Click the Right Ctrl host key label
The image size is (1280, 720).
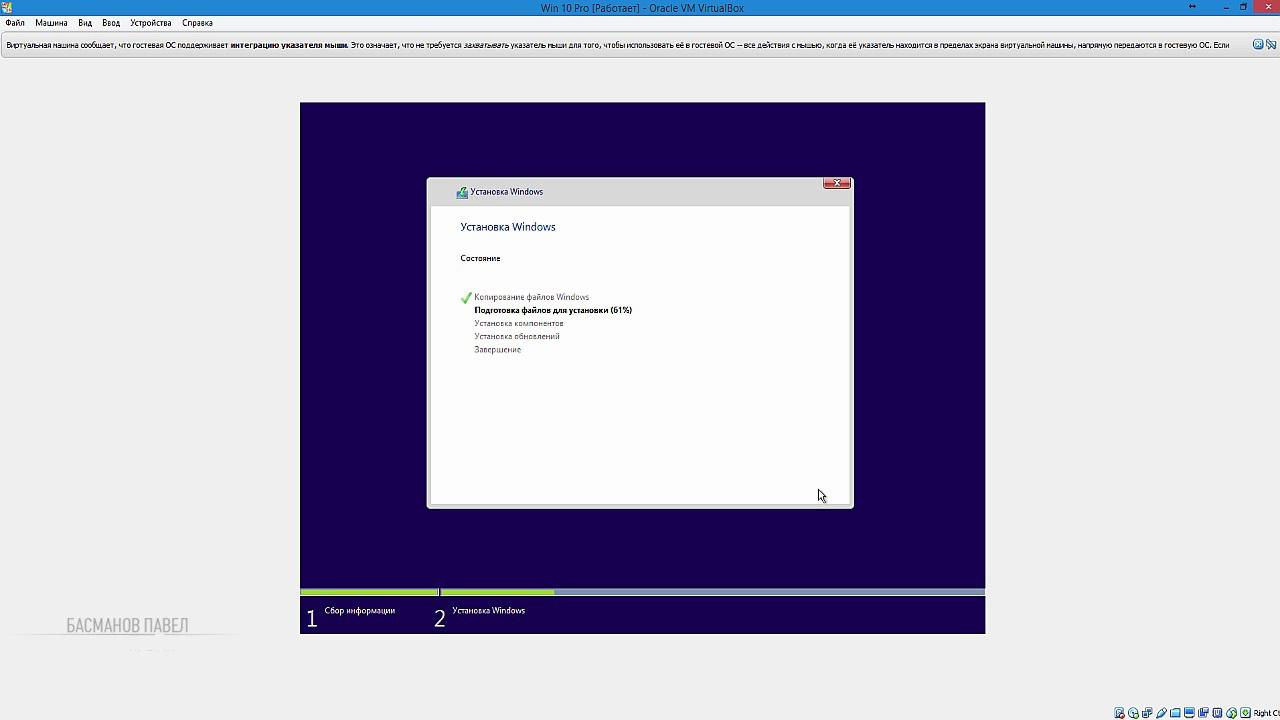click(1266, 713)
